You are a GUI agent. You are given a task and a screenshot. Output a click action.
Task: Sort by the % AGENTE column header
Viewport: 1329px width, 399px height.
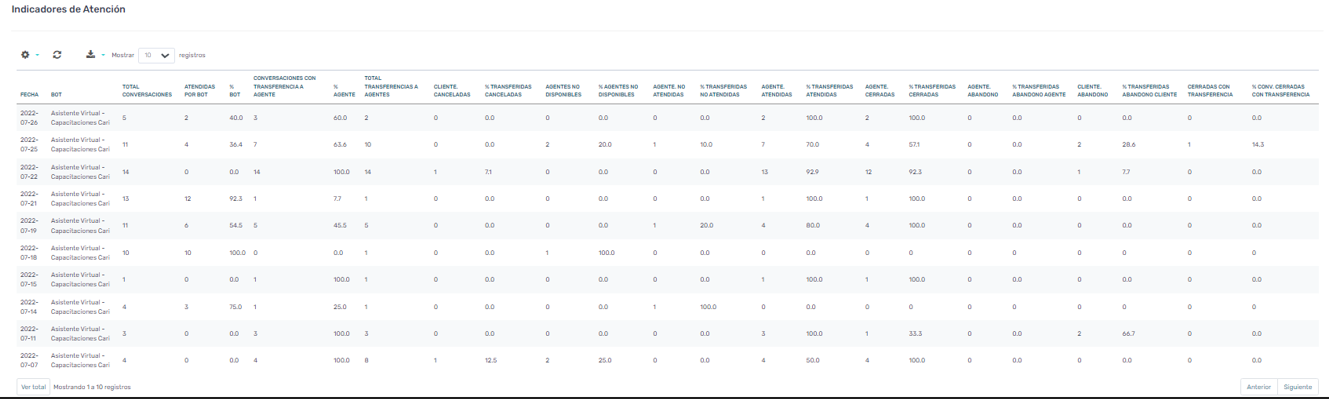point(344,90)
